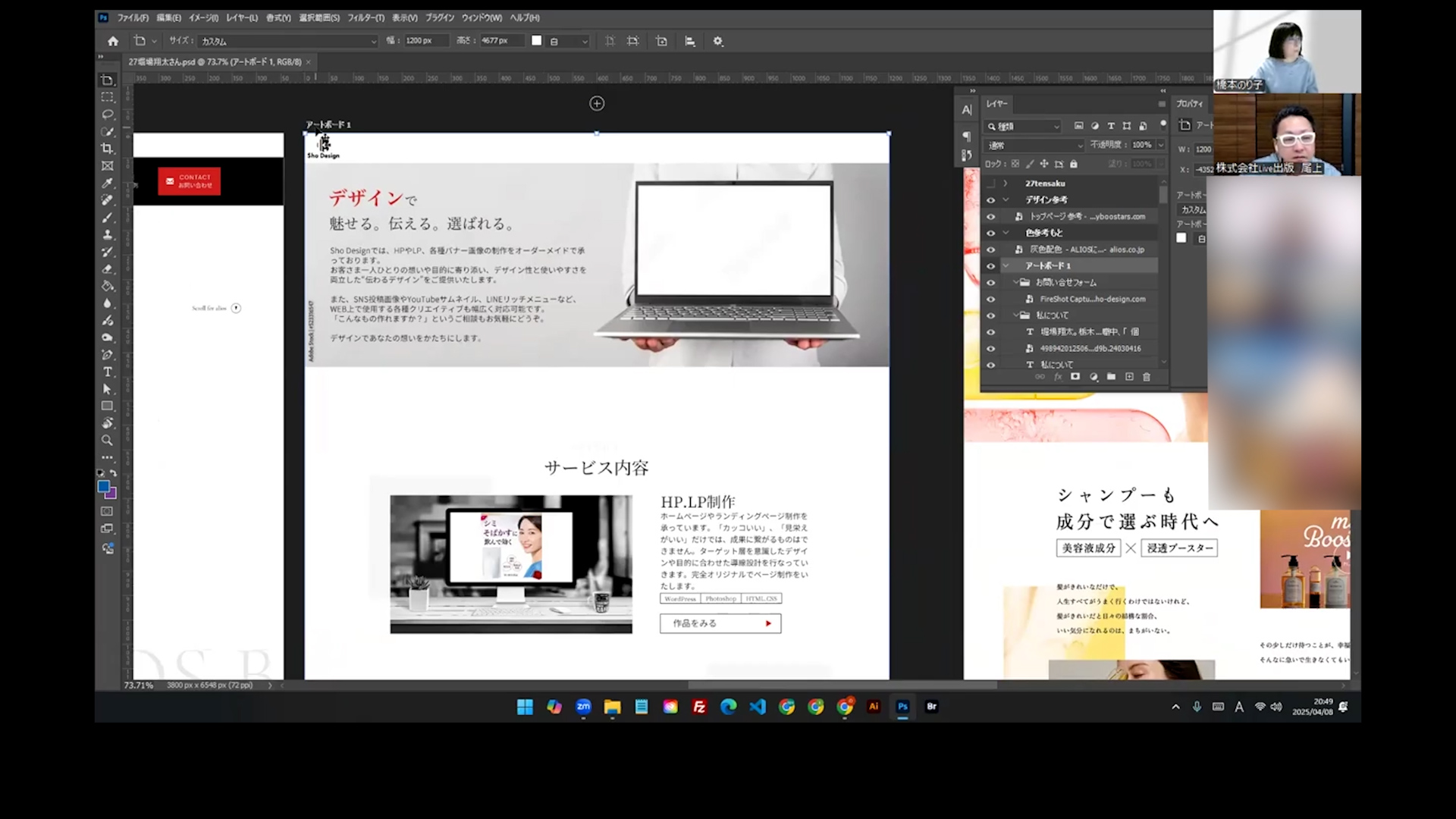Select the Clone Stamp tool
This screenshot has width=1456, height=819.
[108, 234]
